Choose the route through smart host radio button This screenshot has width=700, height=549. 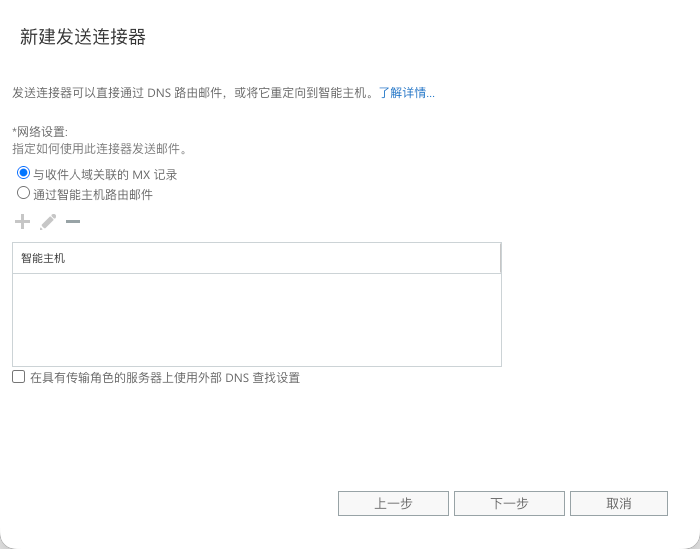click(x=24, y=193)
